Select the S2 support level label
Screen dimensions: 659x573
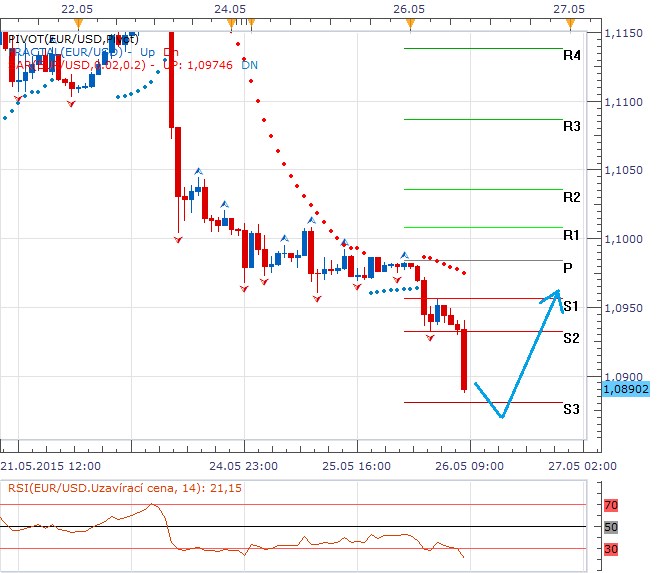(x=571, y=338)
